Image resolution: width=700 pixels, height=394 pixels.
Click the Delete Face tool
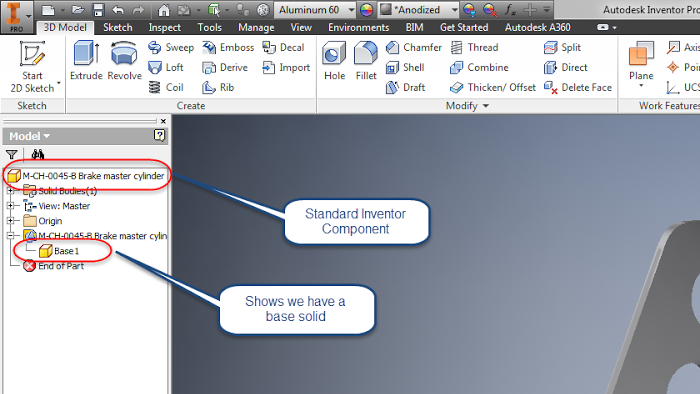point(578,87)
